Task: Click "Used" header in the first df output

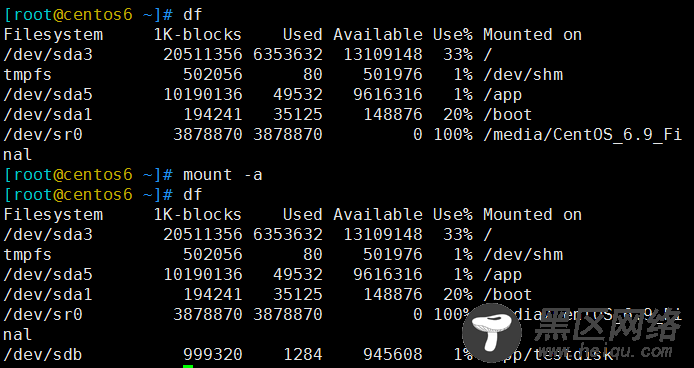Action: pos(303,35)
